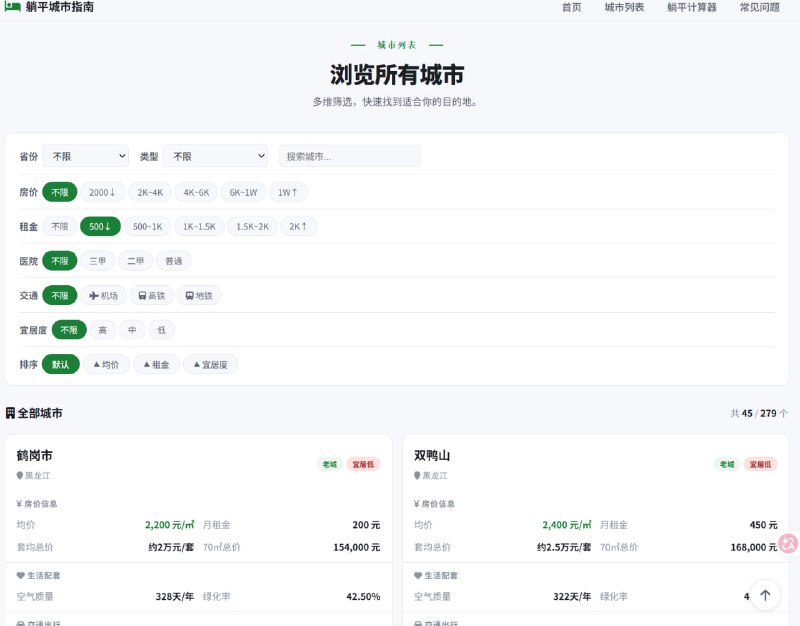Select 房价 1W↑ filter chip
The image size is (800, 626).
tap(288, 192)
